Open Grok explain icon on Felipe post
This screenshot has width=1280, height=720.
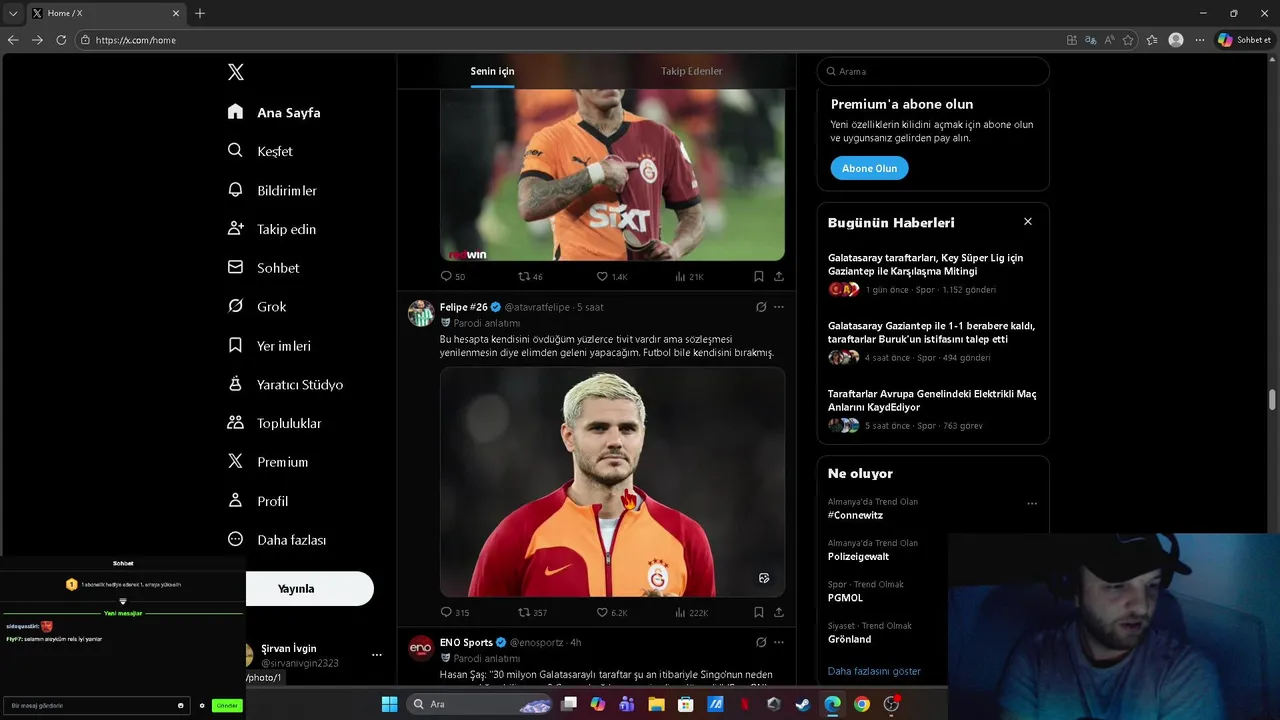[761, 307]
